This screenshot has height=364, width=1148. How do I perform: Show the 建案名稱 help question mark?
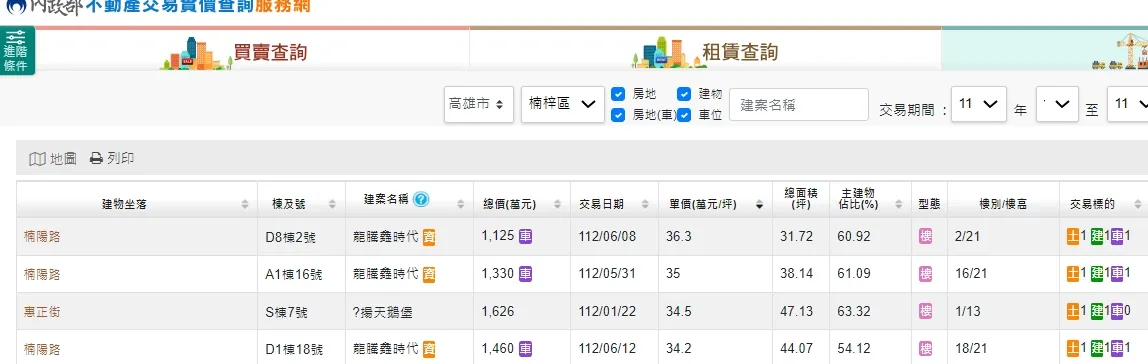[421, 199]
